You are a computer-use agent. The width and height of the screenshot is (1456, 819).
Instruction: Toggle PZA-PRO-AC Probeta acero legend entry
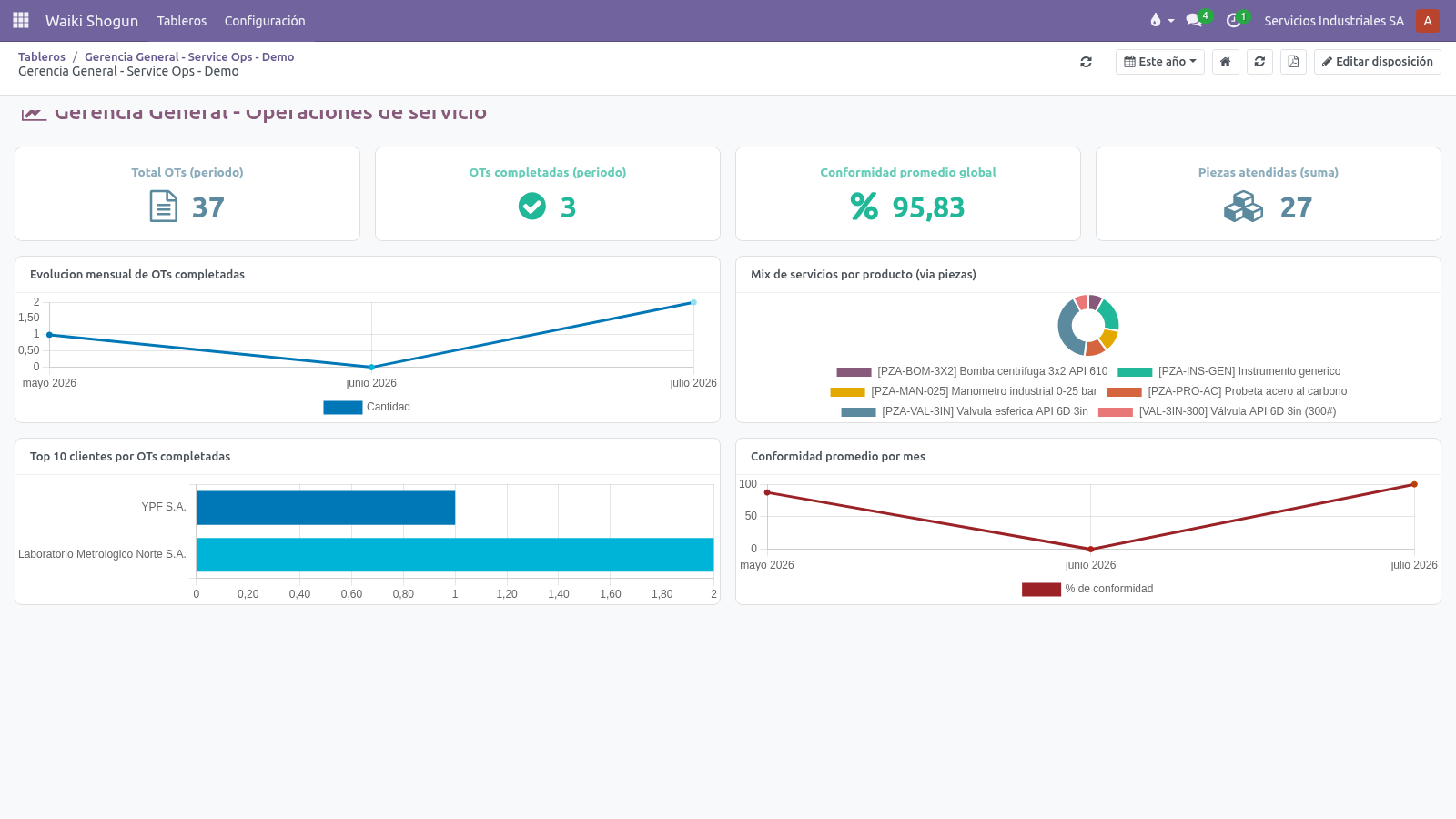tap(1227, 391)
